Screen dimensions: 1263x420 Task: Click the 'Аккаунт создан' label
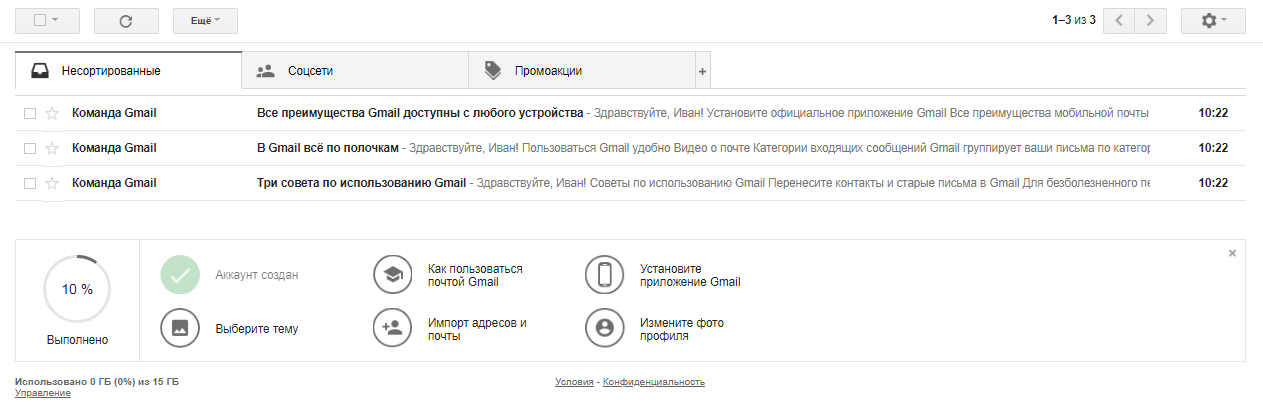click(x=257, y=275)
